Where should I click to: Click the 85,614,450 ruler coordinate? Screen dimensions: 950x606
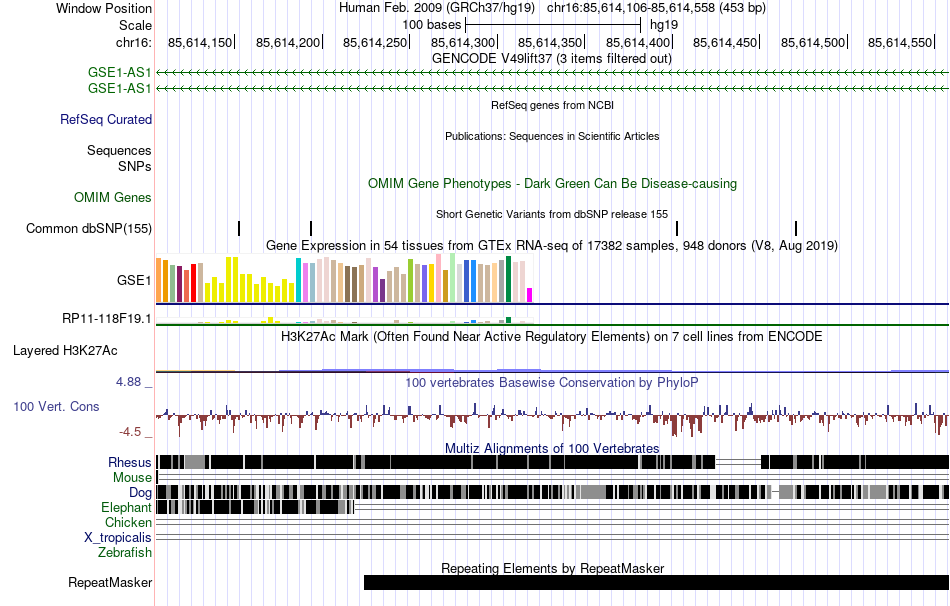coord(725,42)
